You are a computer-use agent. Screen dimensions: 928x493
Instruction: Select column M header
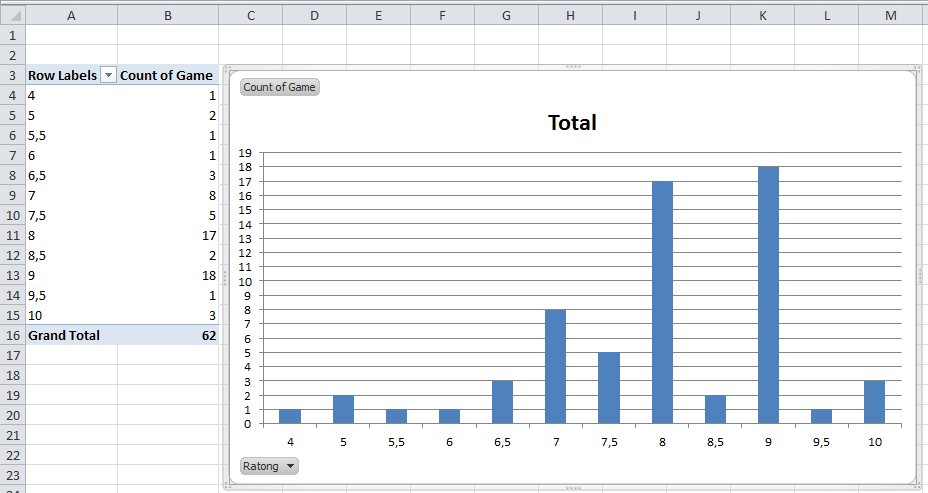point(891,15)
